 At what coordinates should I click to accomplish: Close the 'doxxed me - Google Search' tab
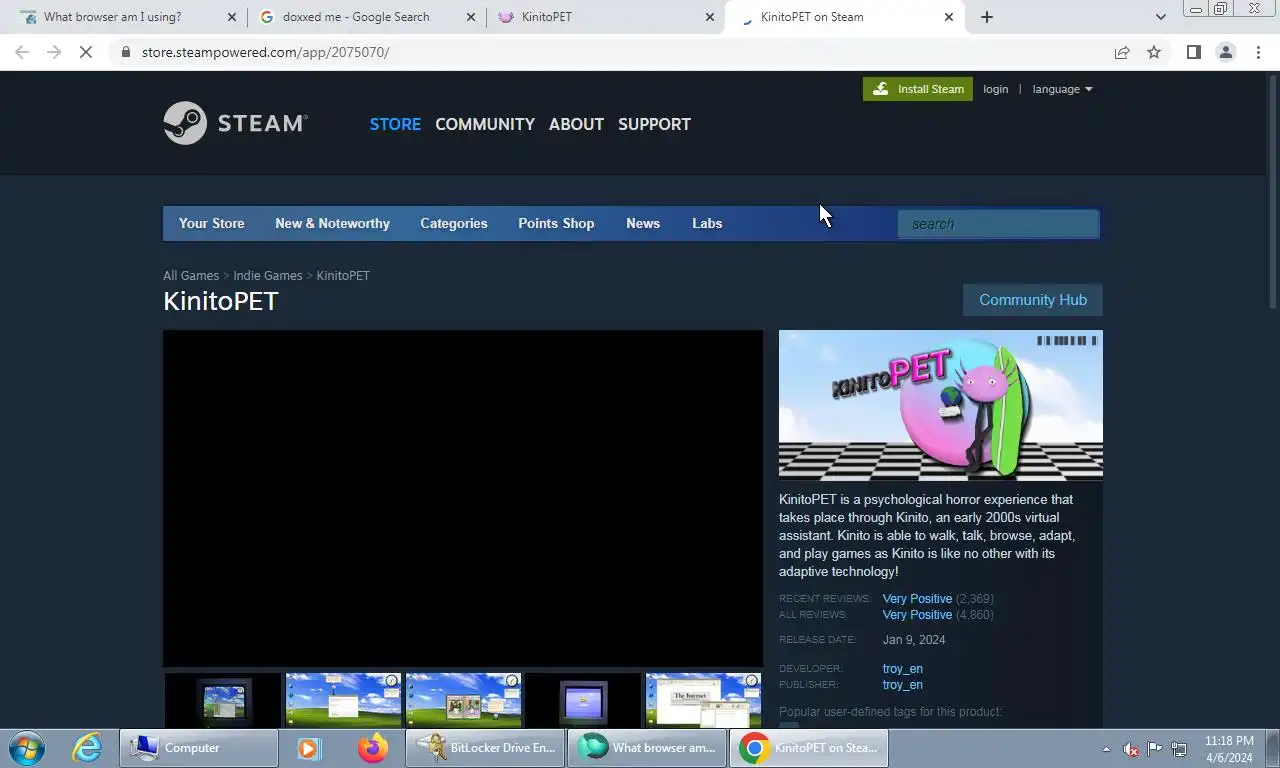pos(471,17)
